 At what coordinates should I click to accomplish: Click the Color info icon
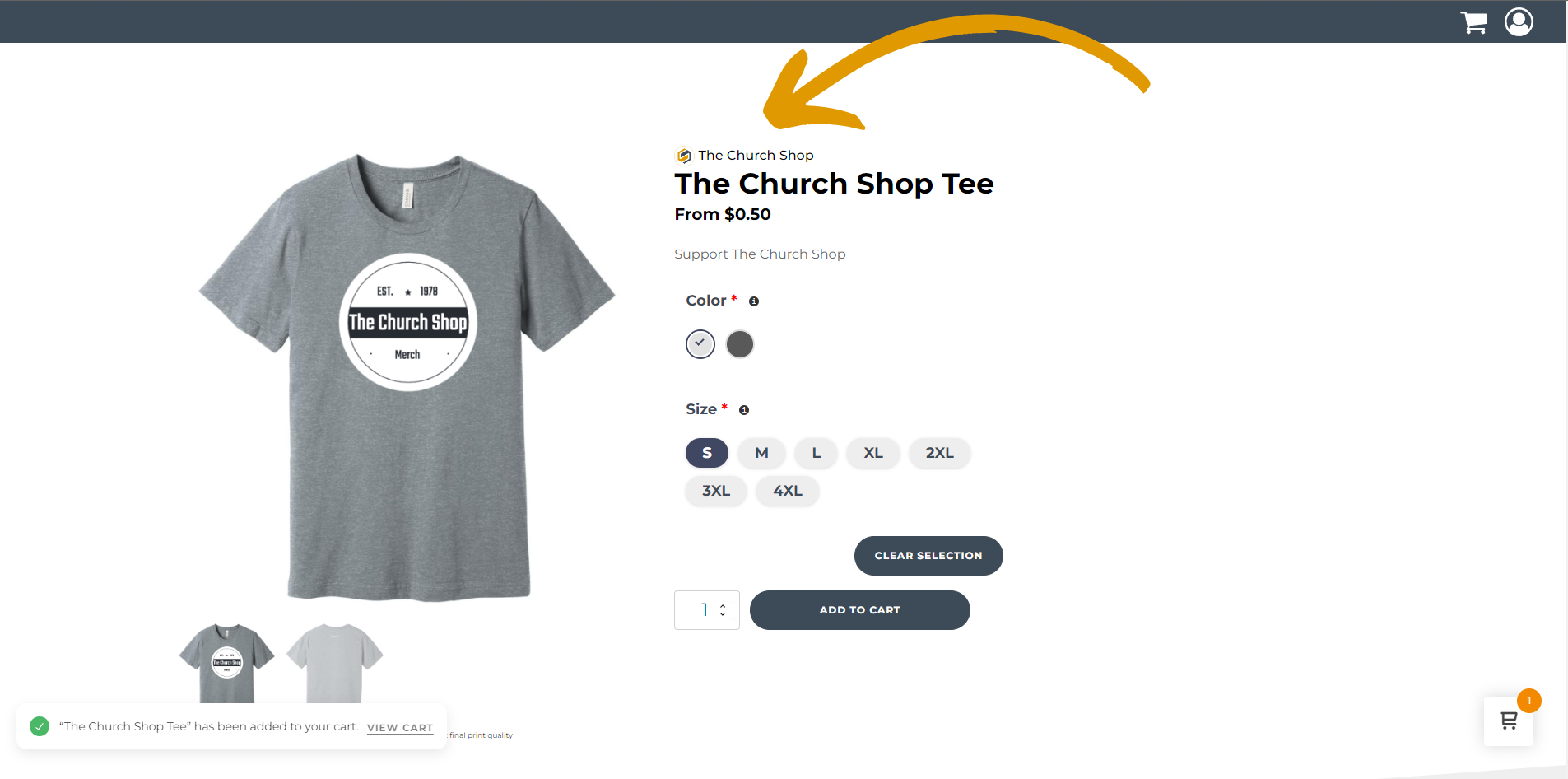coord(754,301)
